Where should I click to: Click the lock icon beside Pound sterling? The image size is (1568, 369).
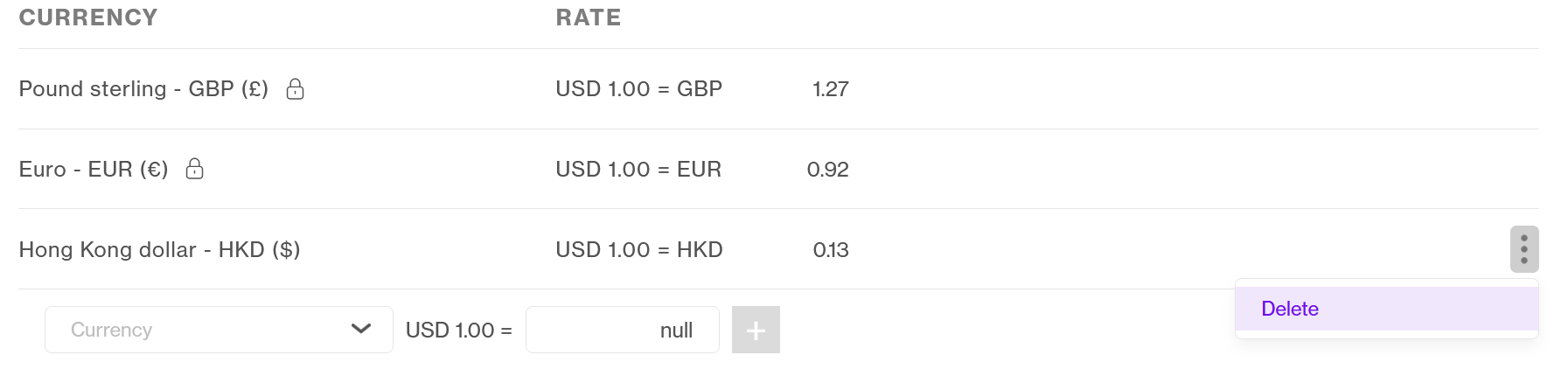pos(296,88)
